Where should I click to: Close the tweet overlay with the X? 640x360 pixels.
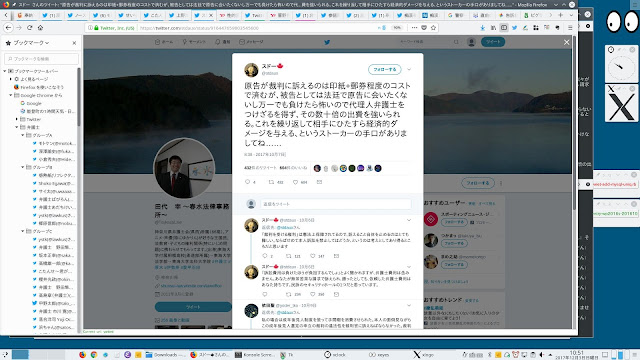pos(567,42)
